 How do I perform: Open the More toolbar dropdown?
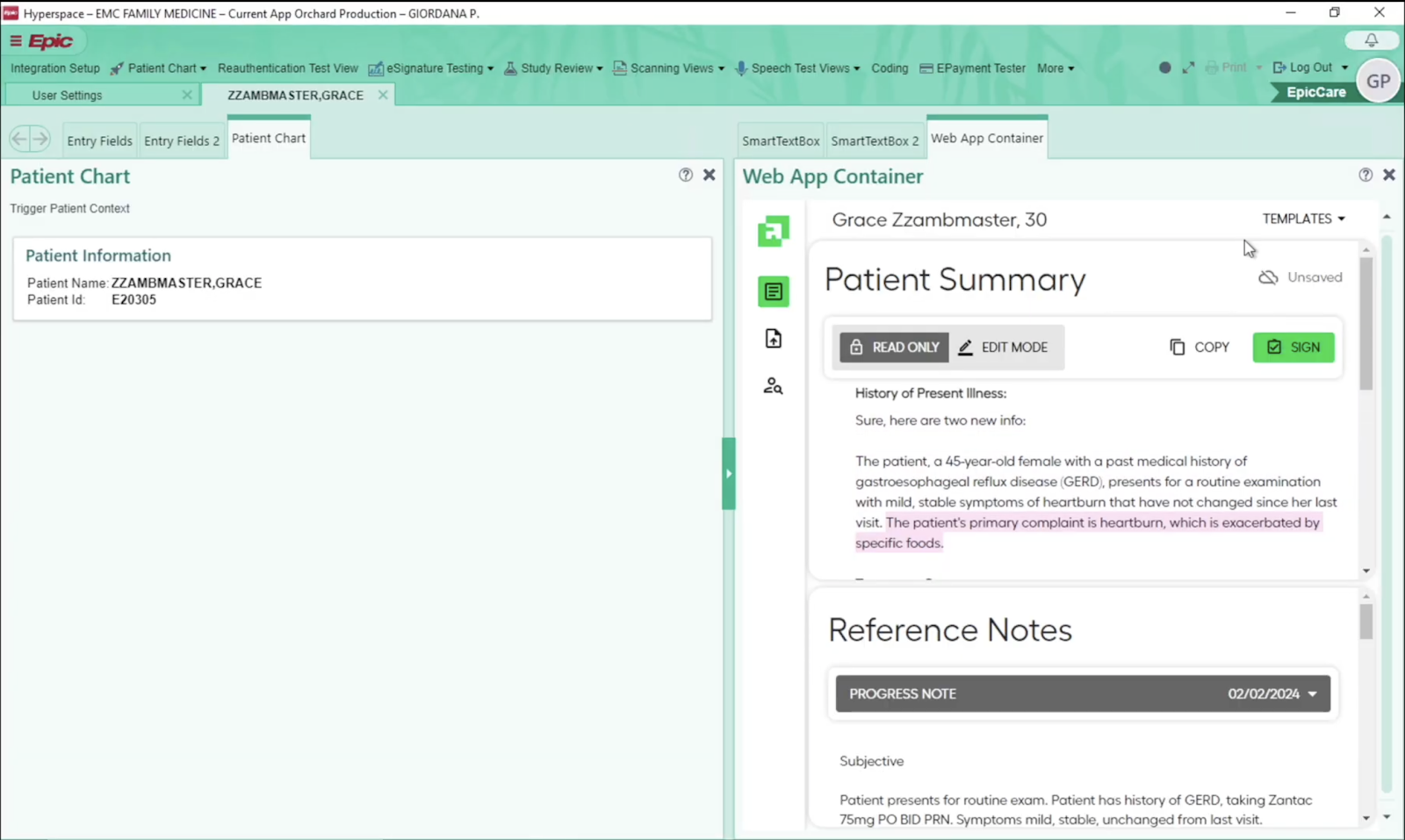(x=1056, y=68)
